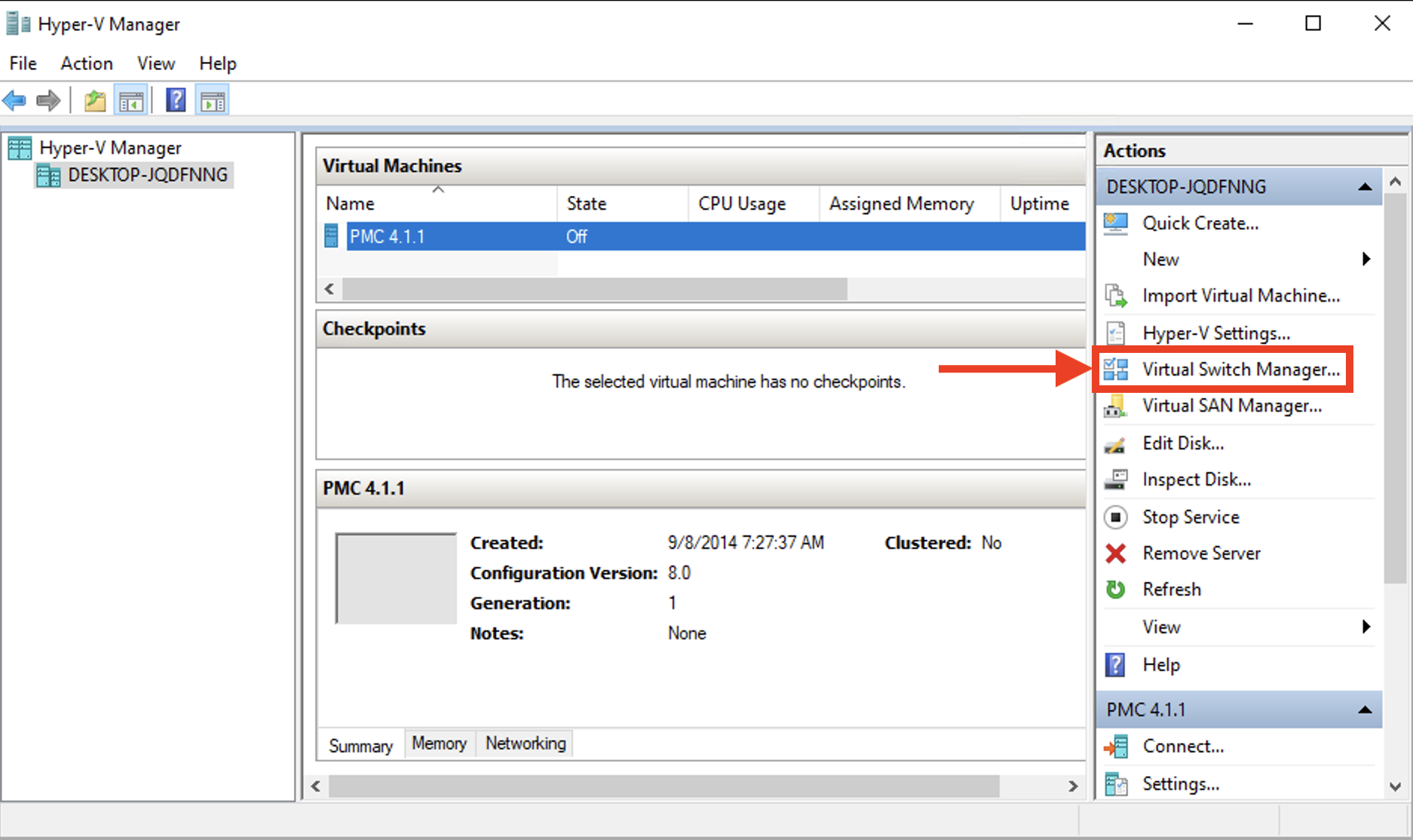This screenshot has height=840, width=1413.
Task: Open Virtual Switch Manager... action
Action: click(1241, 369)
